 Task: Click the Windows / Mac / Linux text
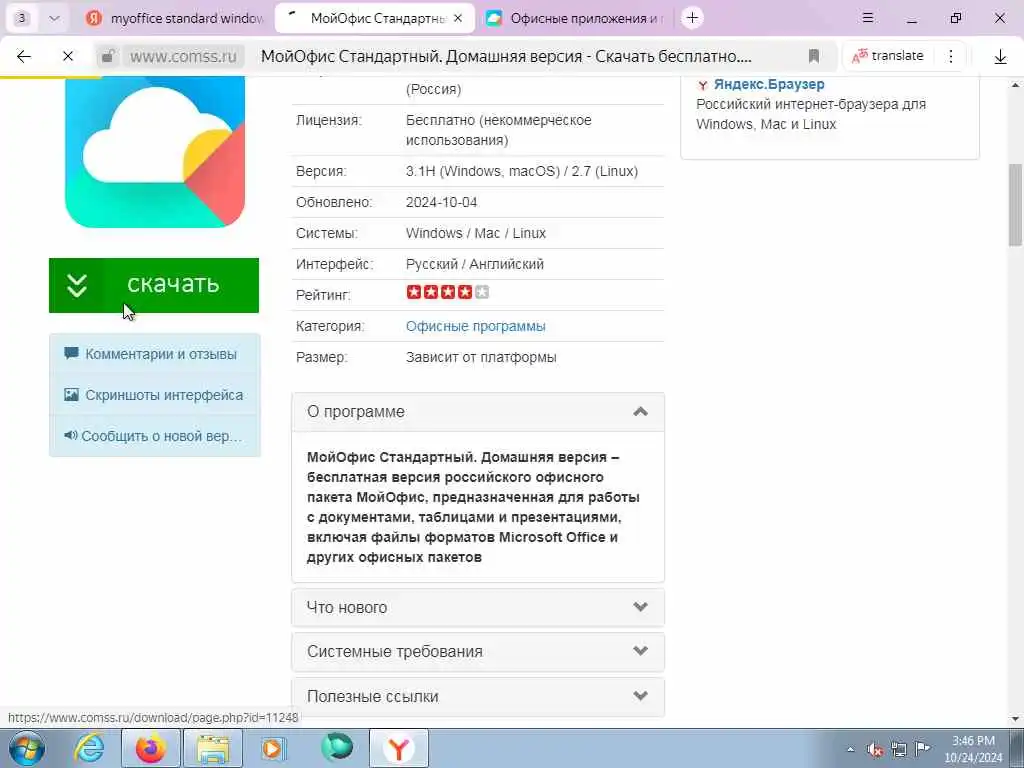pyautogui.click(x=475, y=233)
